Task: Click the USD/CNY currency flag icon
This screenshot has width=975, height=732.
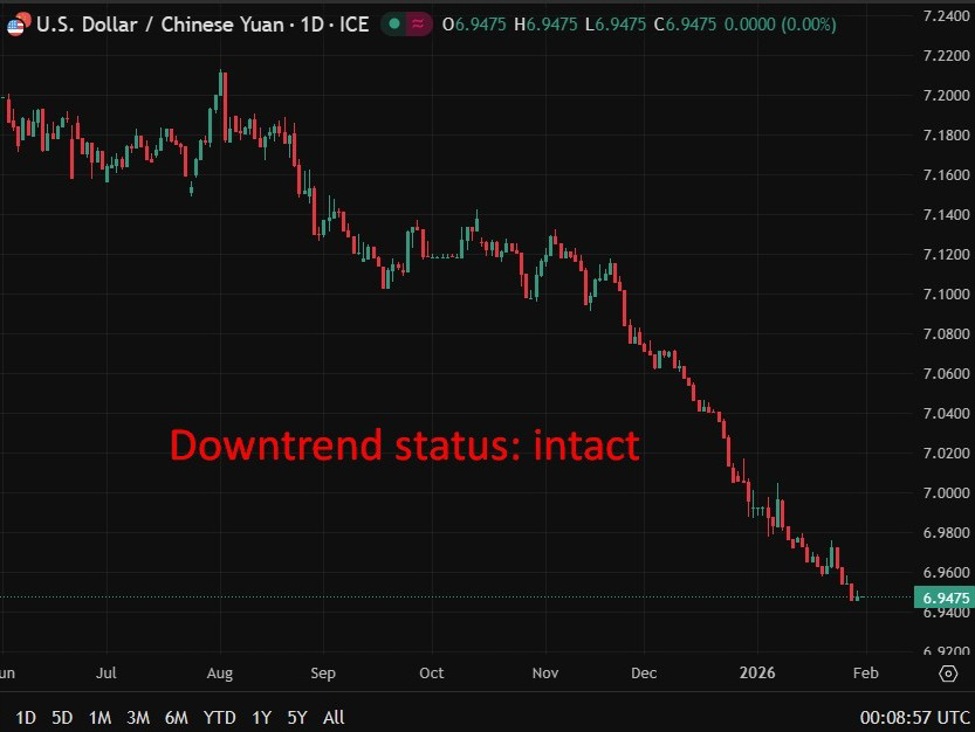Action: (16, 24)
